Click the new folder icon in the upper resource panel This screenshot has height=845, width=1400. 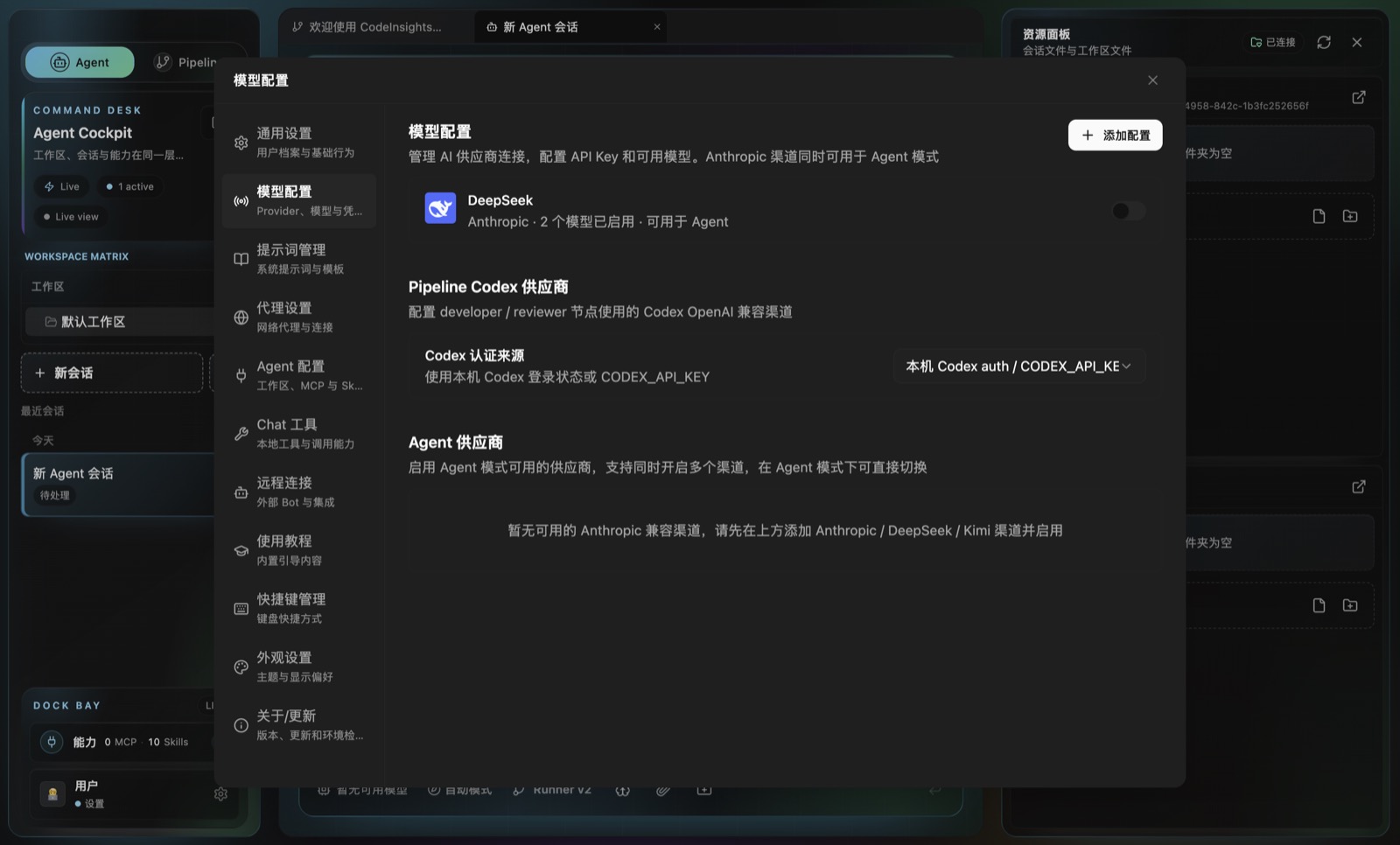coord(1350,216)
